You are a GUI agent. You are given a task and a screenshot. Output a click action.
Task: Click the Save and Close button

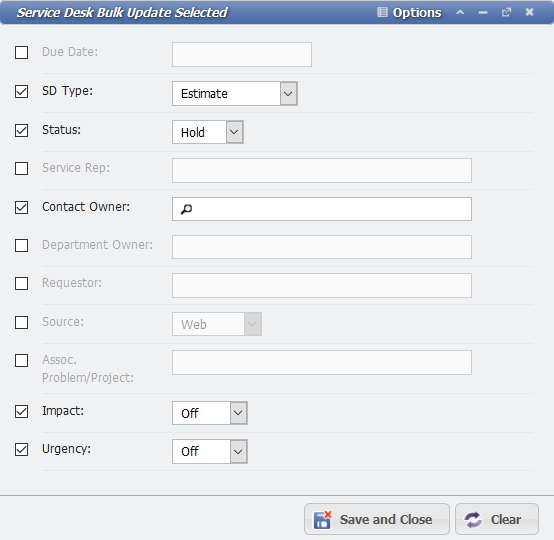pos(377,519)
